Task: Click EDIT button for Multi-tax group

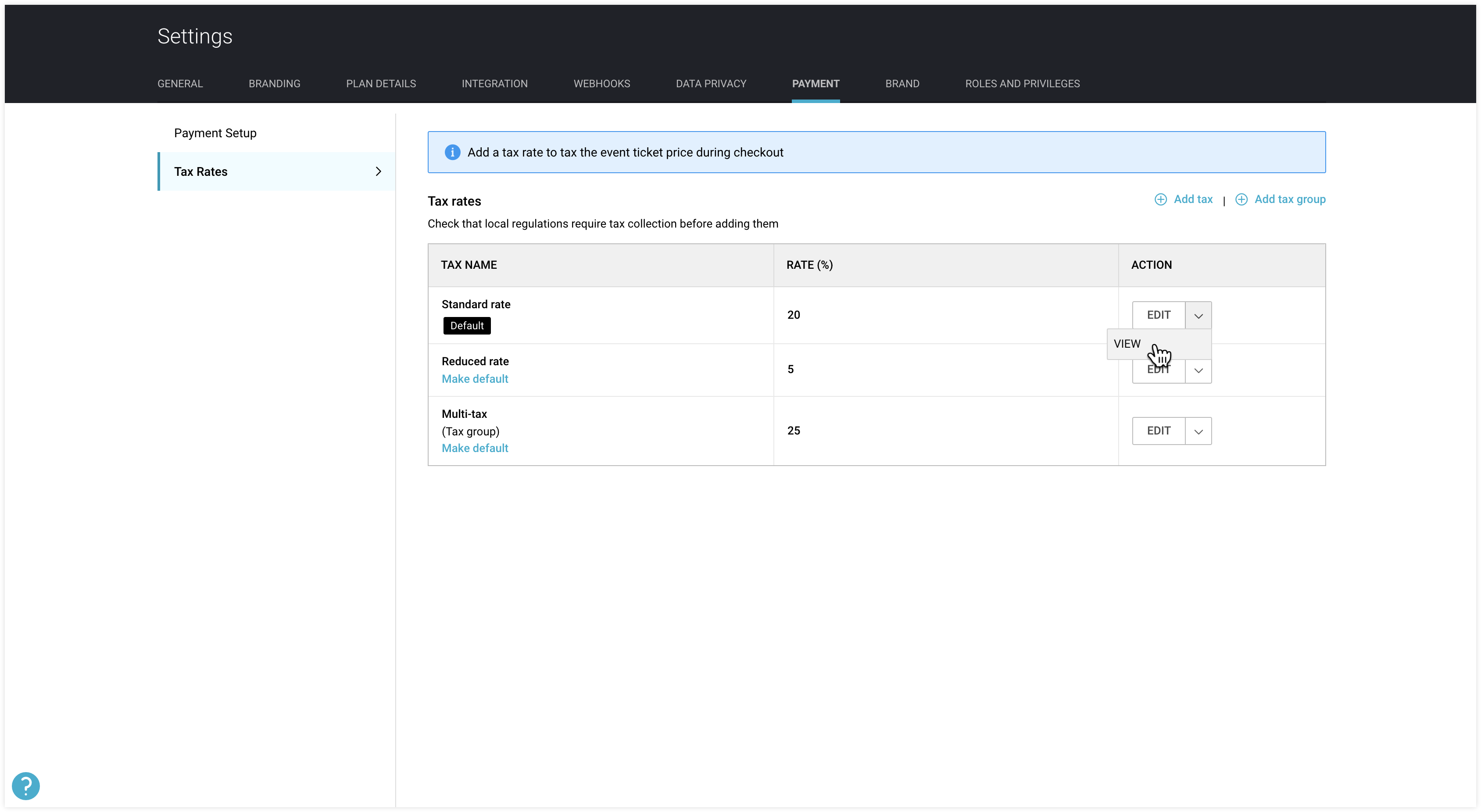Action: [1158, 430]
